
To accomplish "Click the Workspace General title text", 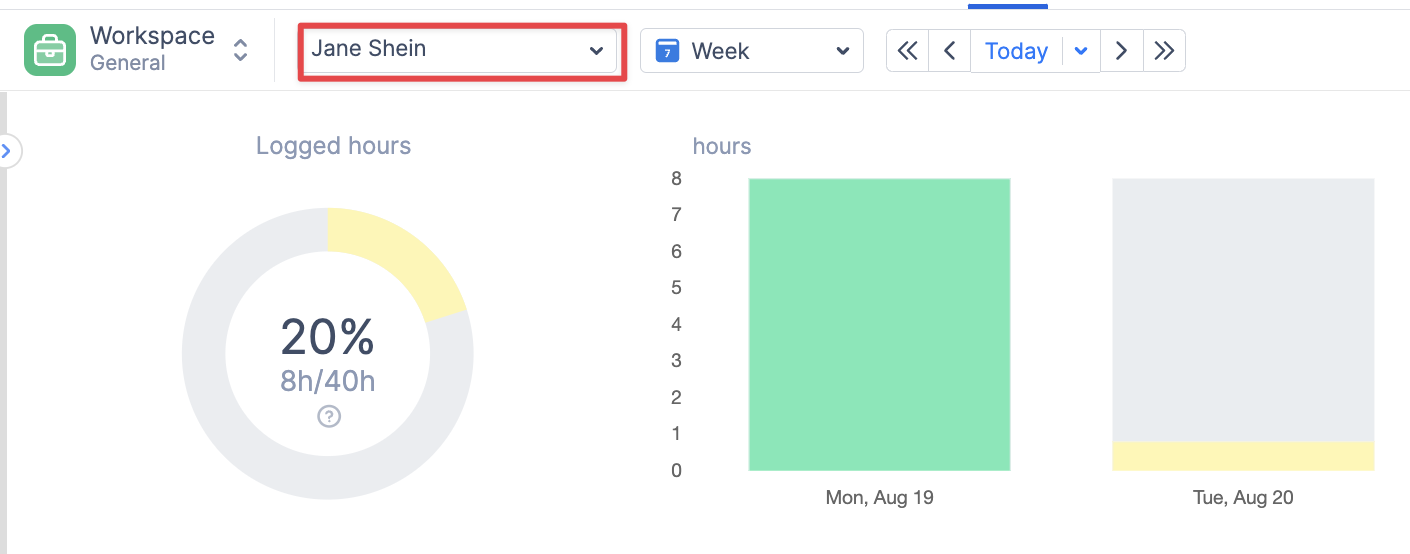I will tap(152, 48).
